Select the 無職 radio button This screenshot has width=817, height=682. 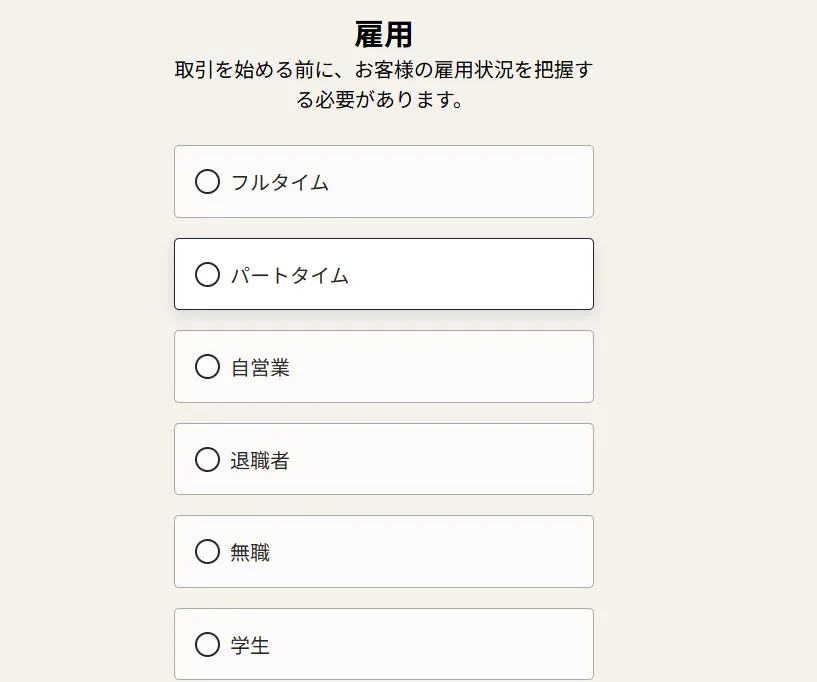[x=207, y=551]
